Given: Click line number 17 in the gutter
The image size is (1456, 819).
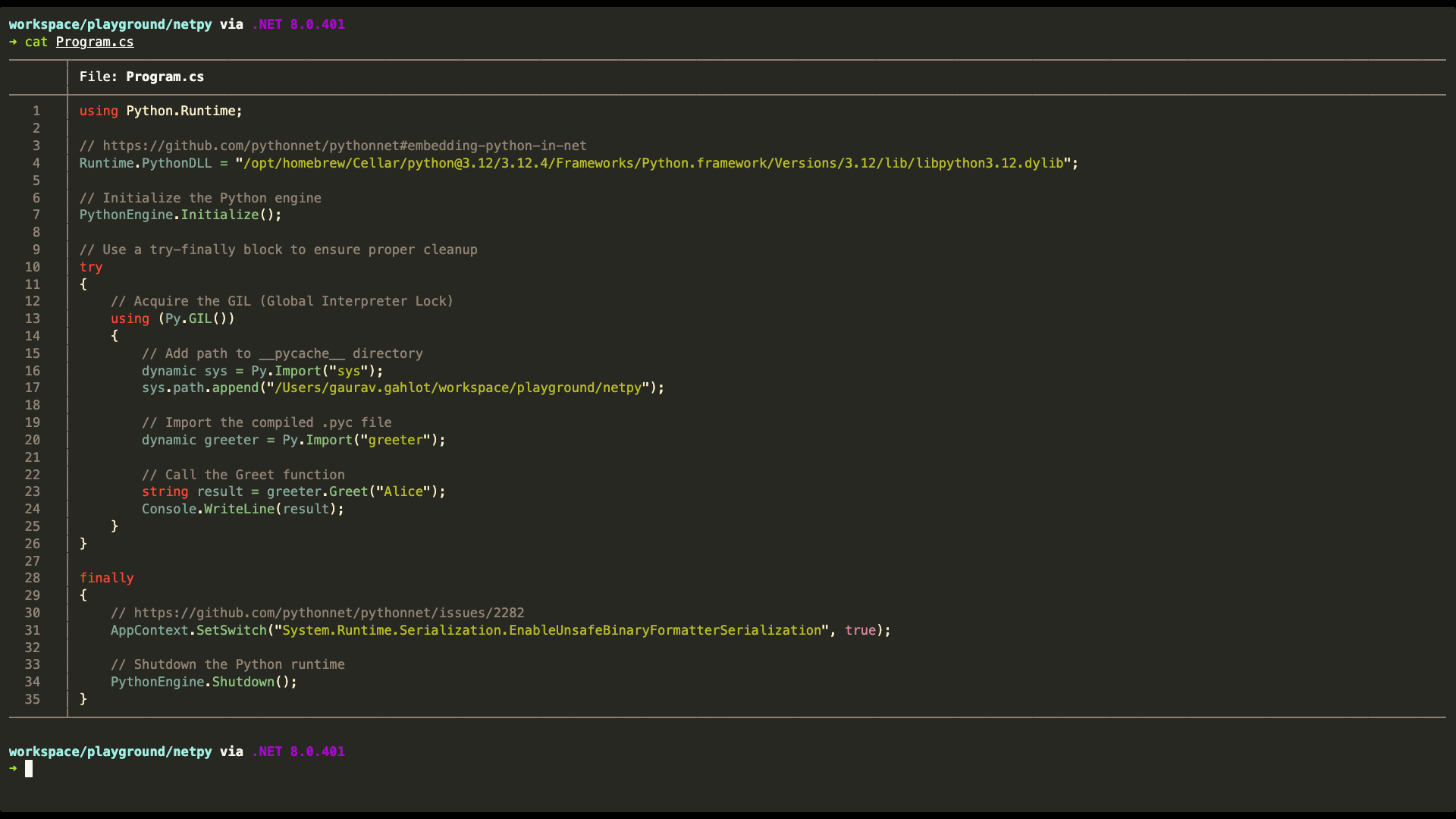Looking at the screenshot, I should tap(33, 388).
